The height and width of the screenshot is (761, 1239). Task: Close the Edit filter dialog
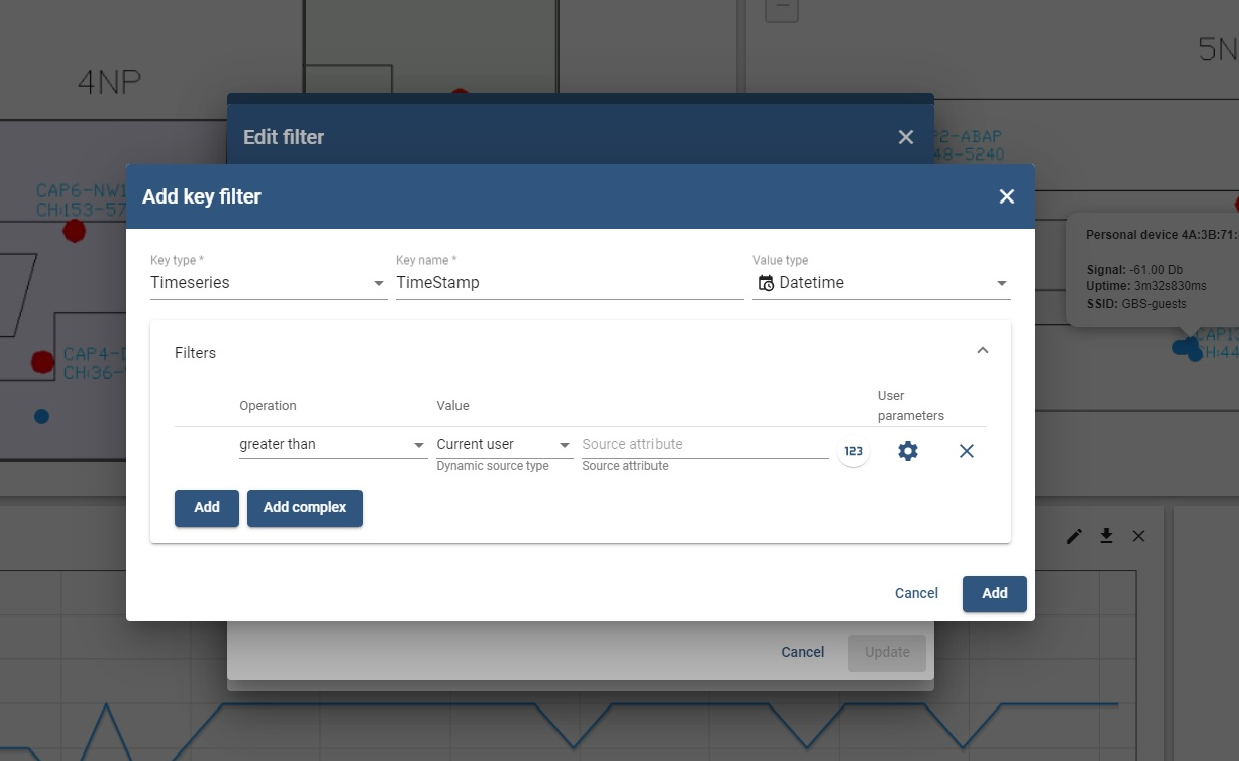(x=905, y=137)
